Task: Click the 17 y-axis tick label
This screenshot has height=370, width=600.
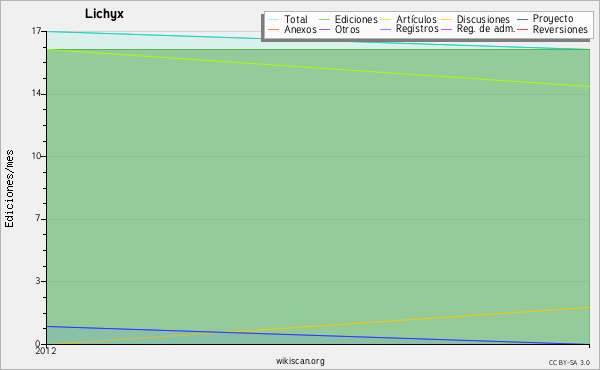Action: pyautogui.click(x=36, y=31)
